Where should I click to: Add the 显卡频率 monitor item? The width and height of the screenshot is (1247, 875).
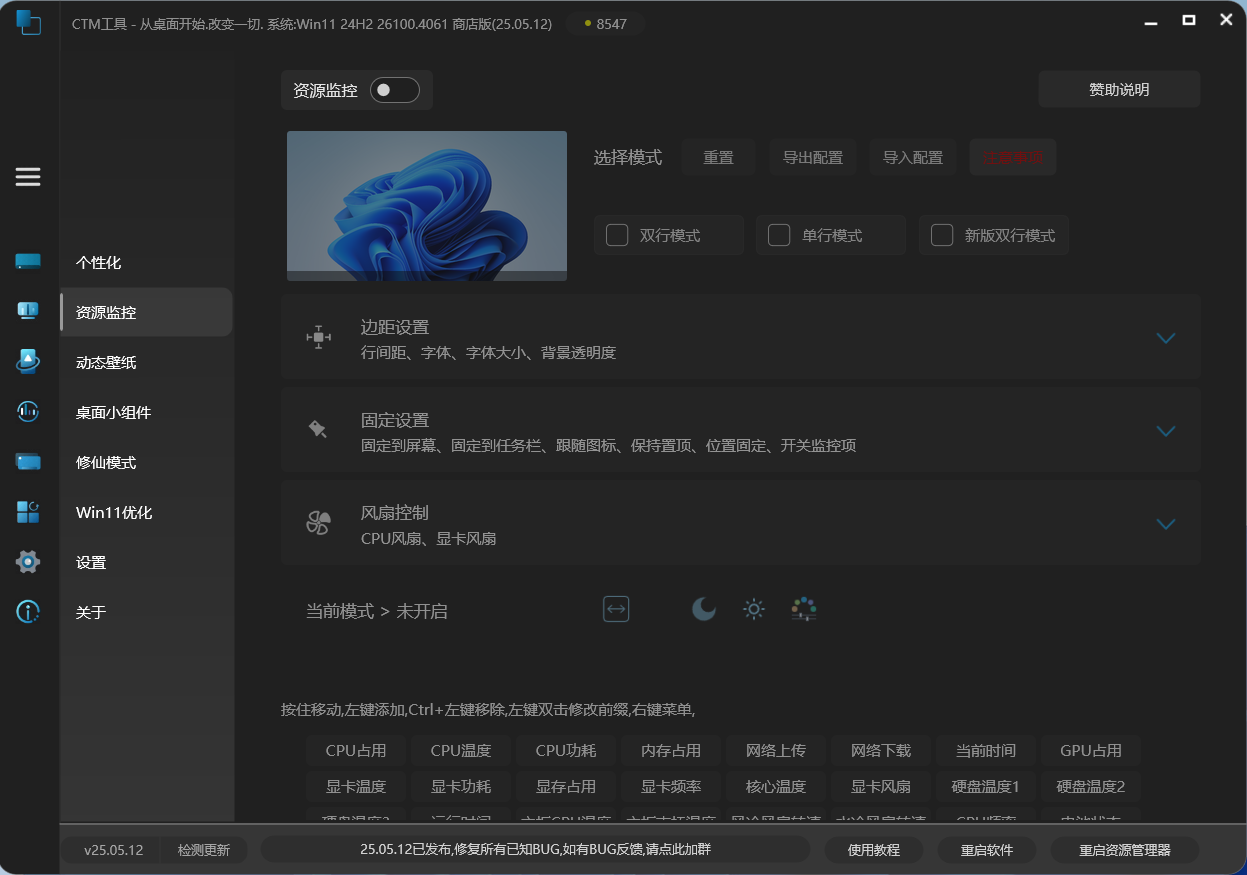click(671, 786)
